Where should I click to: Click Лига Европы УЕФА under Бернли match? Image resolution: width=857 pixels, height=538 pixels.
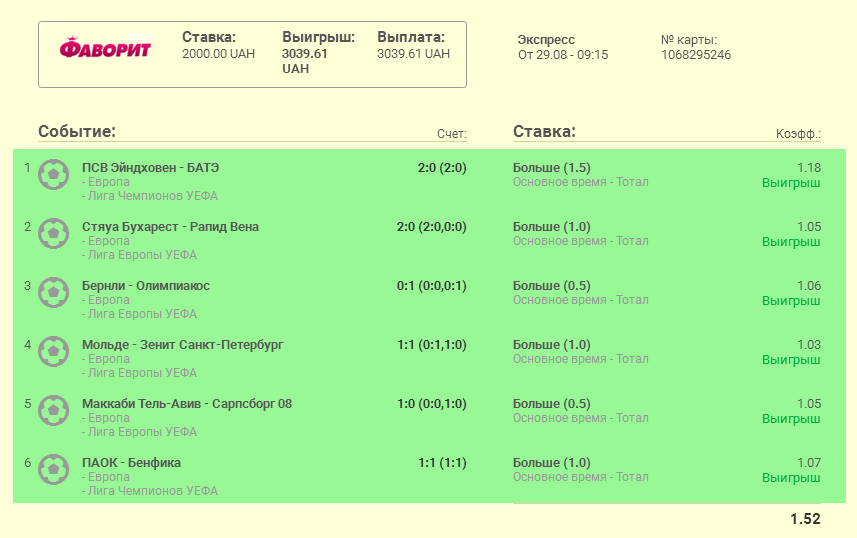click(x=139, y=314)
